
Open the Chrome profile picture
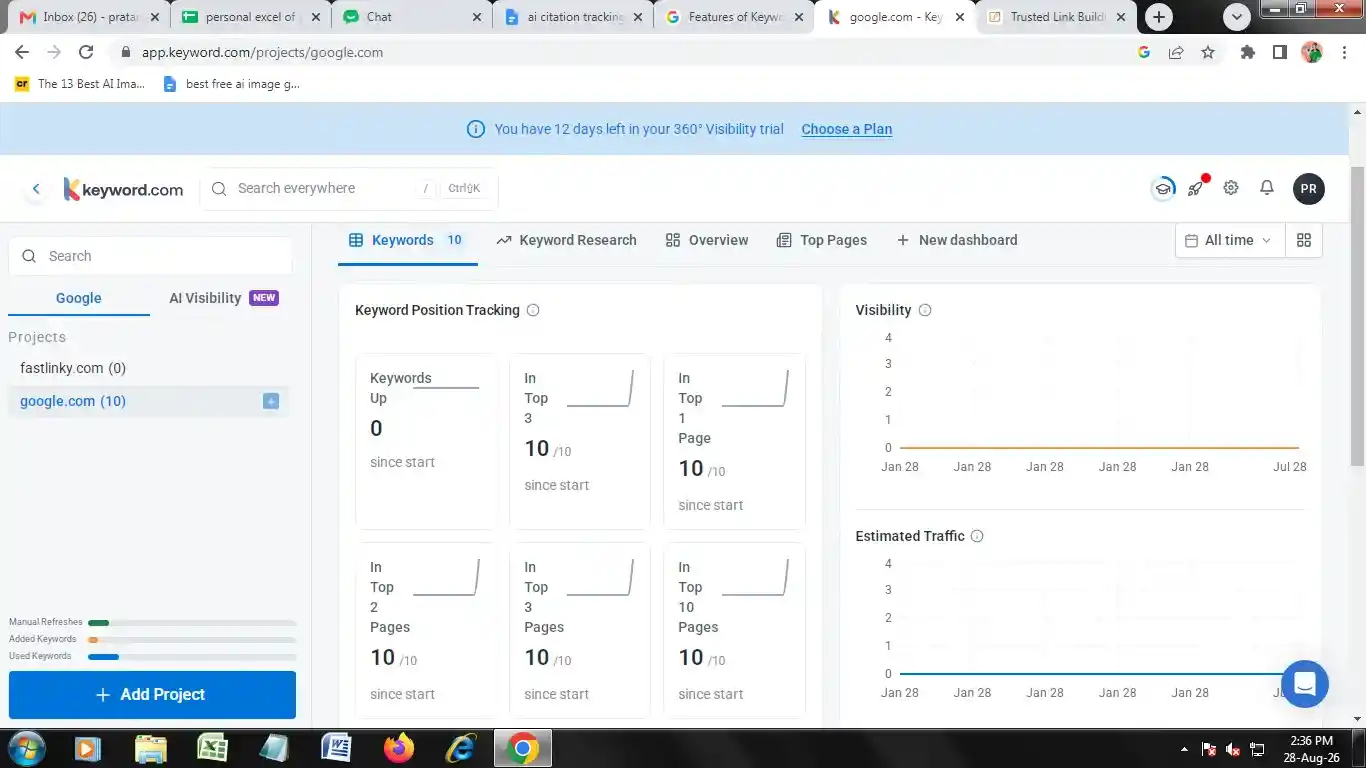tap(1312, 52)
